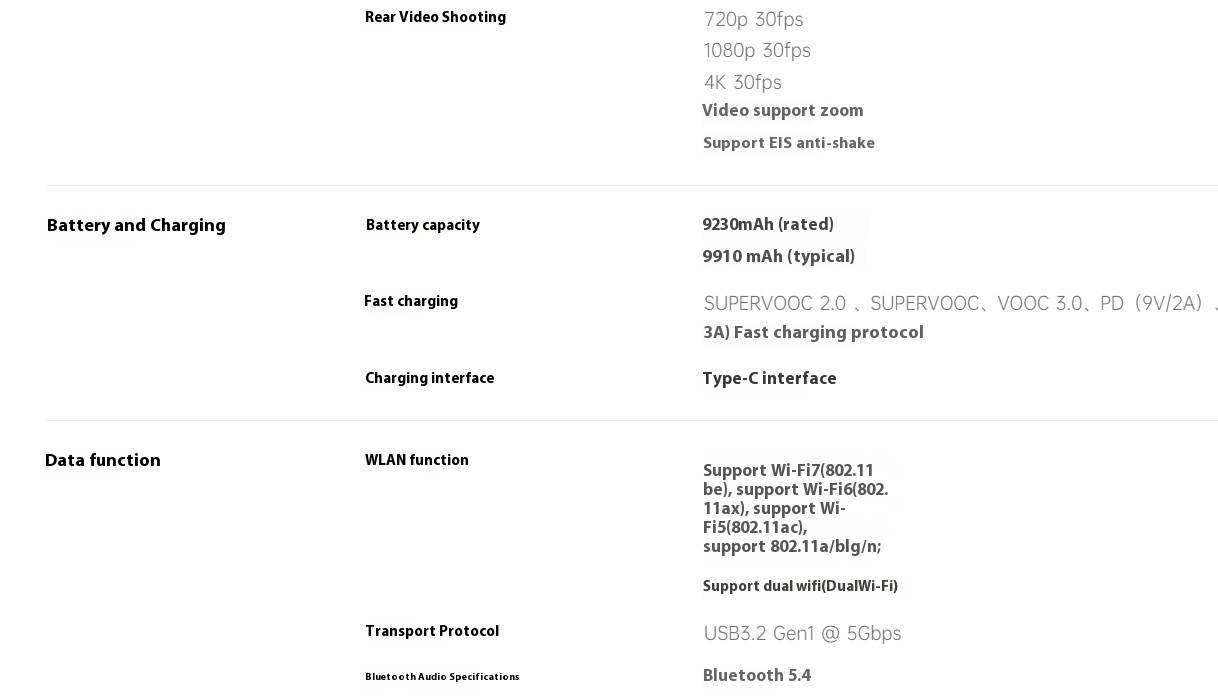Select the Charging interface label

pyautogui.click(x=429, y=378)
